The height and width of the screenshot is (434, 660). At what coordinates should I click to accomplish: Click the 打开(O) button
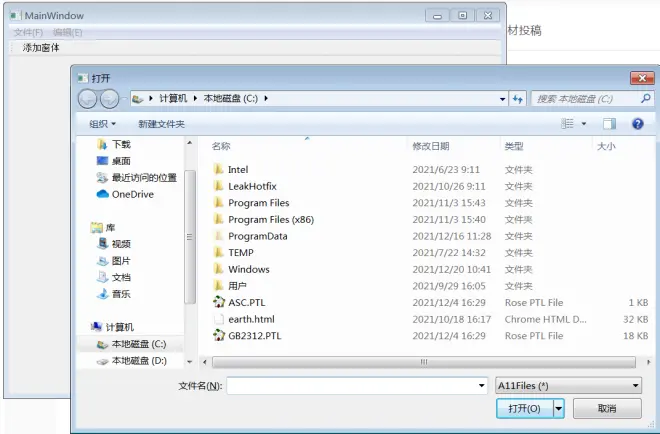[x=525, y=408]
